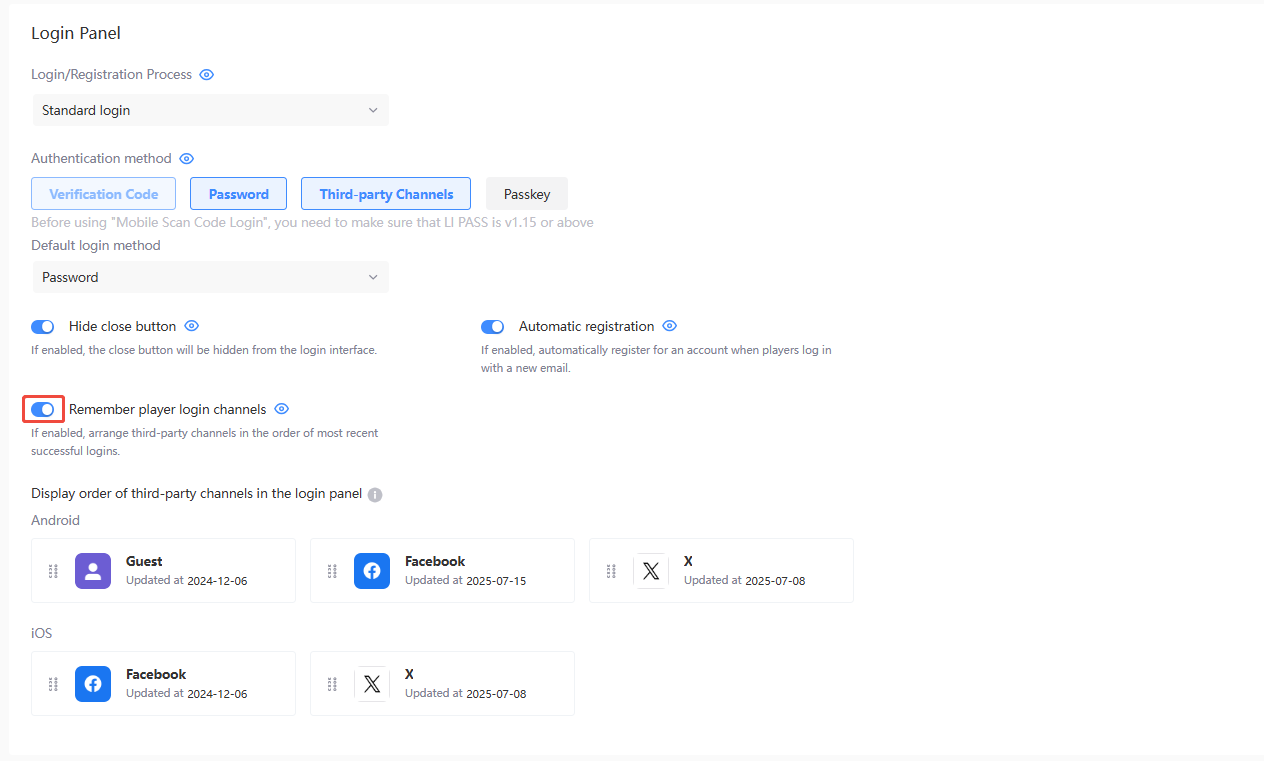
Task: Turn off Automatic registration
Action: [x=492, y=326]
